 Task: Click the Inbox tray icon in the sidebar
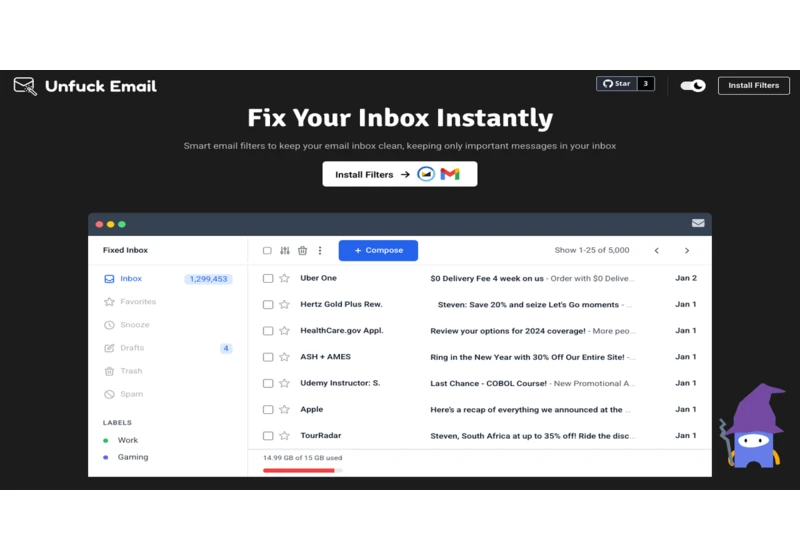[x=109, y=279]
